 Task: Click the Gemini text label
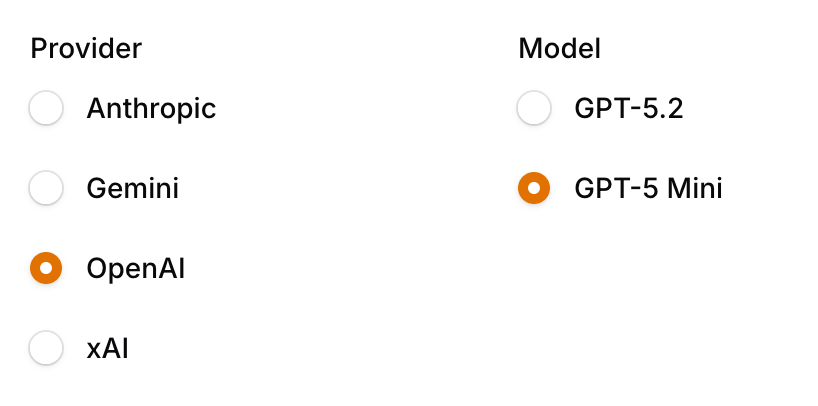point(133,188)
